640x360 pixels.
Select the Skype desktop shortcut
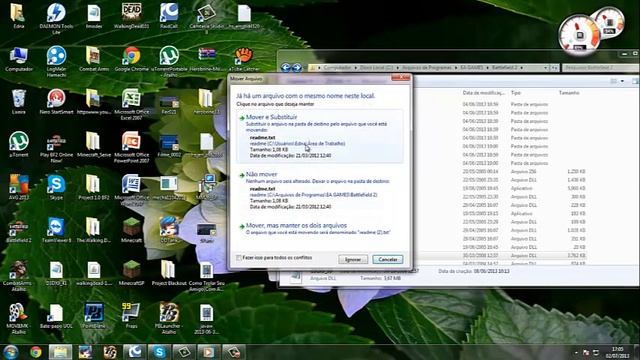(56, 187)
